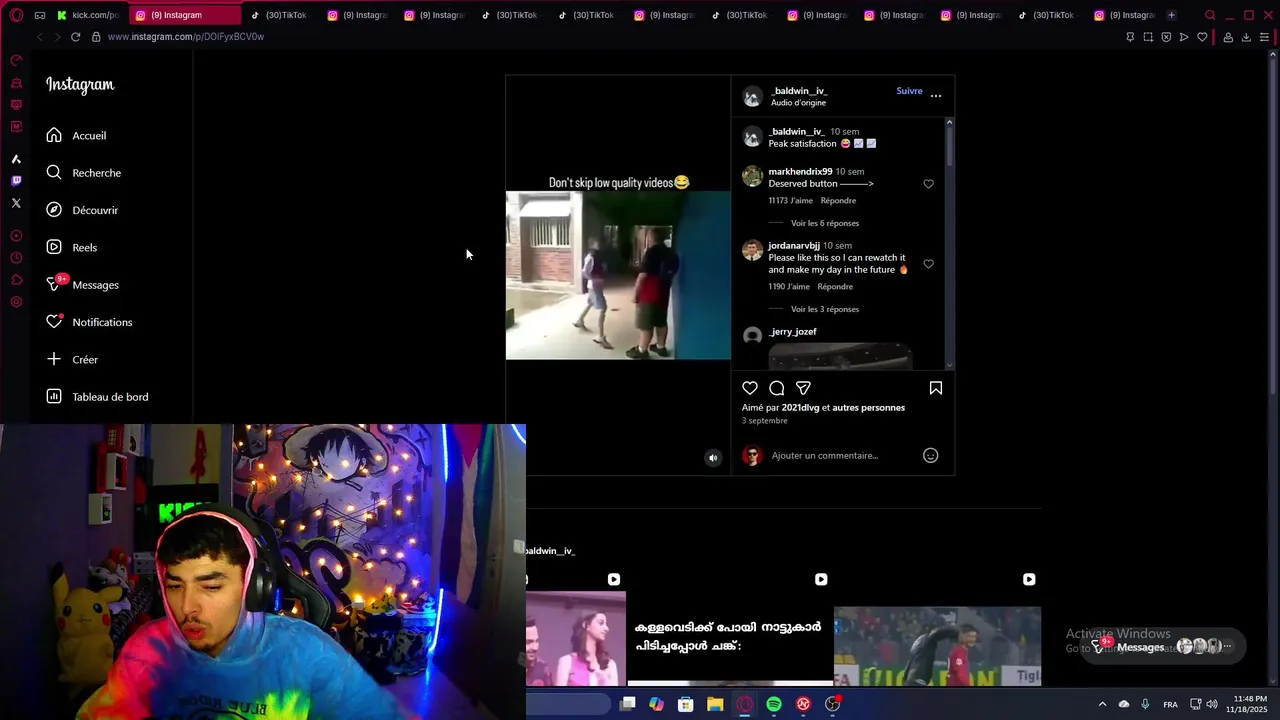This screenshot has height=720, width=1280.
Task: Open Spotify from the taskbar
Action: pyautogui.click(x=774, y=705)
